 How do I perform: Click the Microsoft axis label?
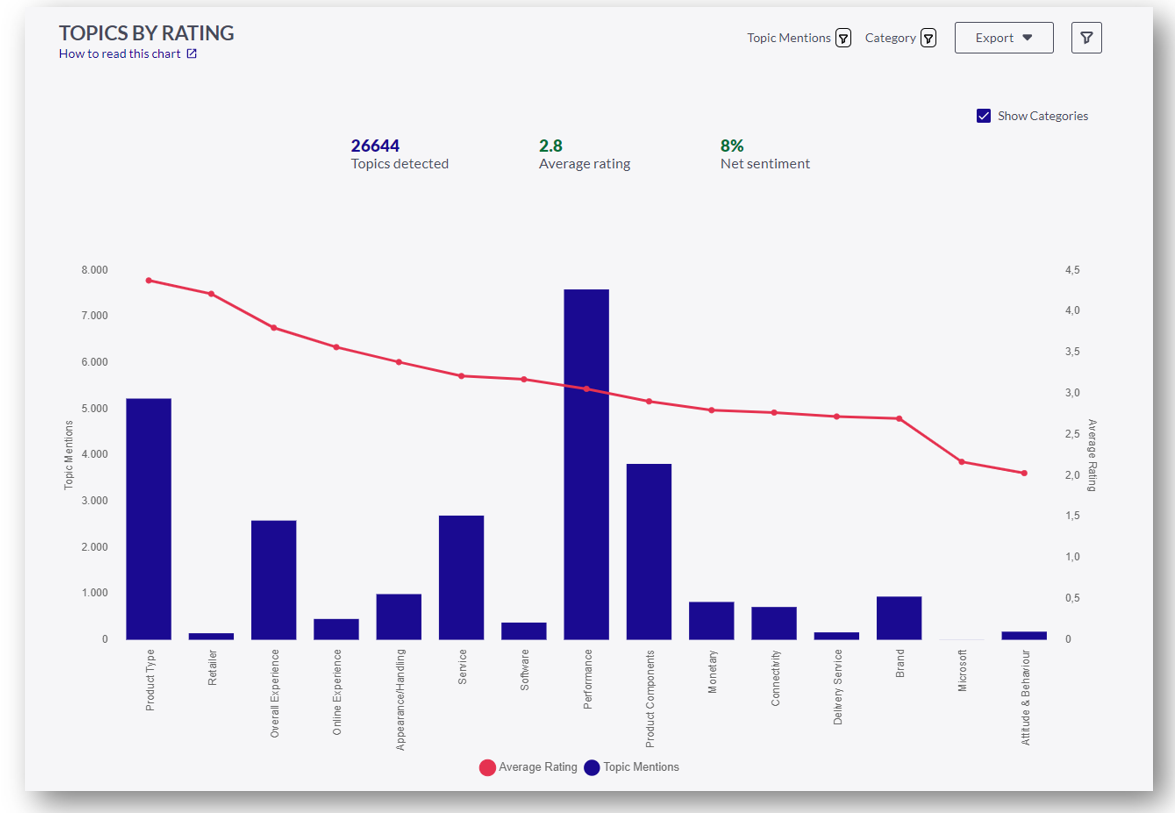(962, 668)
